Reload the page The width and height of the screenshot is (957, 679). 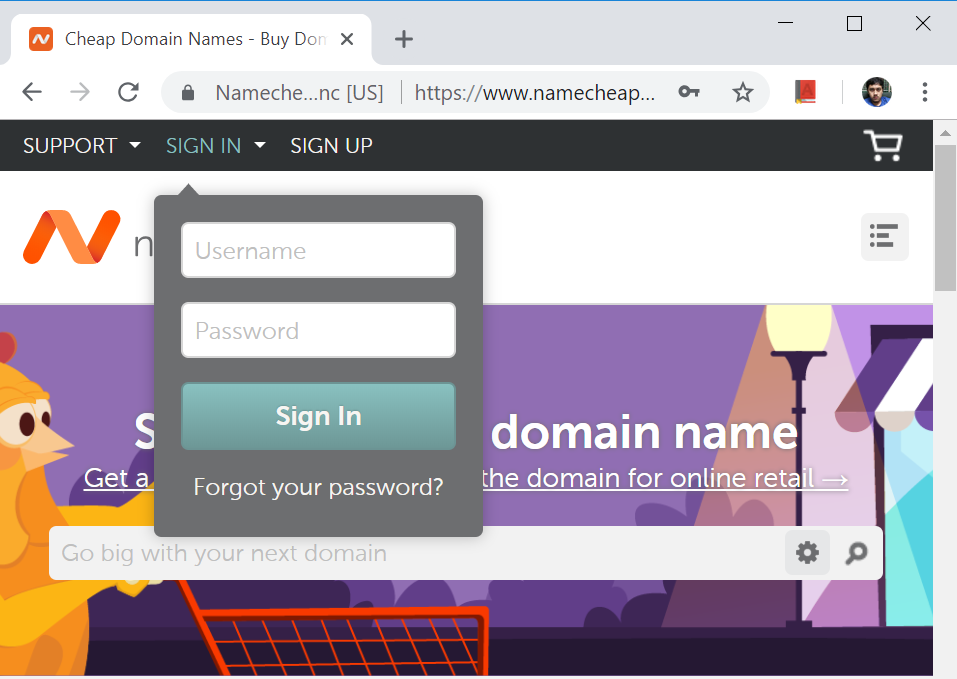coord(128,93)
